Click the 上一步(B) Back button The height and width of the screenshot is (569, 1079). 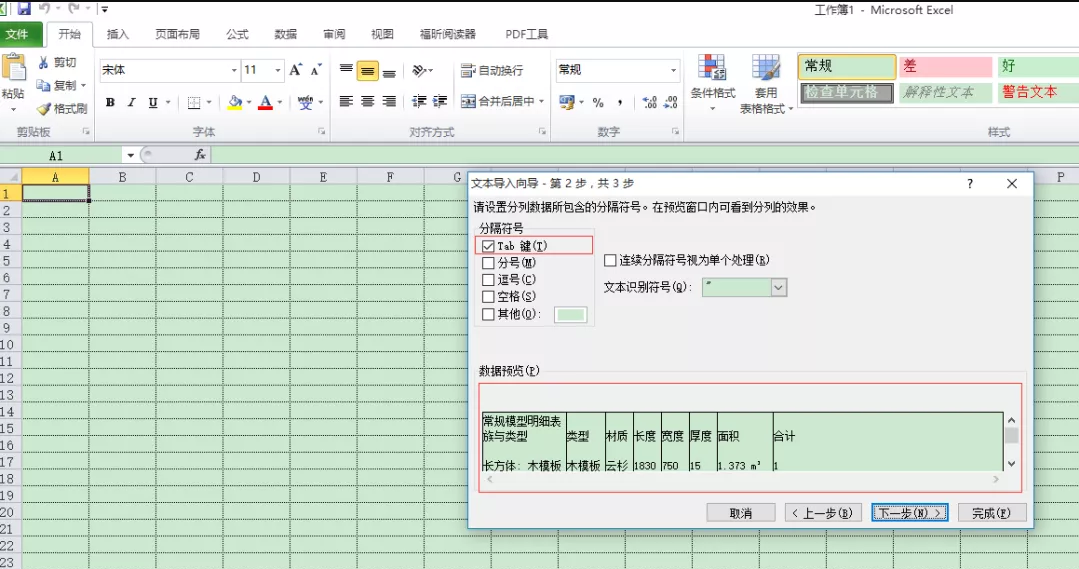pyautogui.click(x=823, y=513)
